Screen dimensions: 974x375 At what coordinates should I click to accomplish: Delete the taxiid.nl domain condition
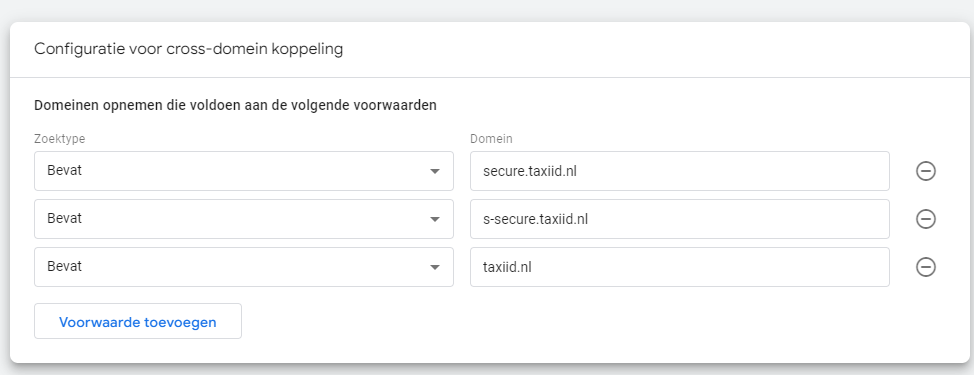pyautogui.click(x=926, y=267)
